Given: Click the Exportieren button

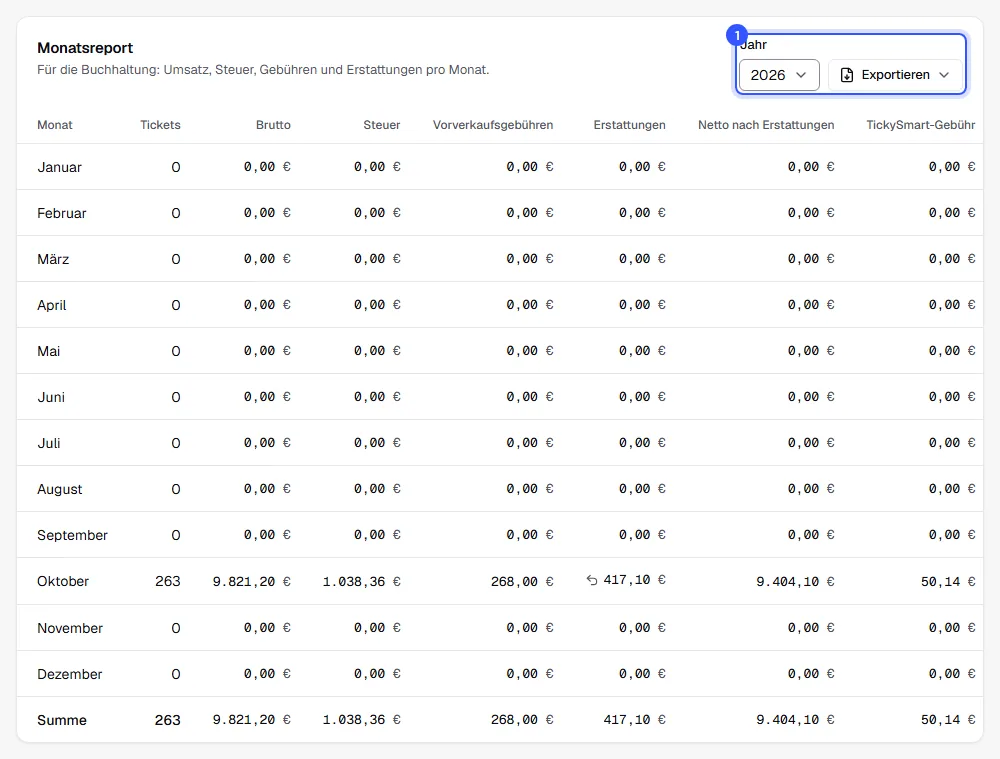Looking at the screenshot, I should pyautogui.click(x=895, y=75).
